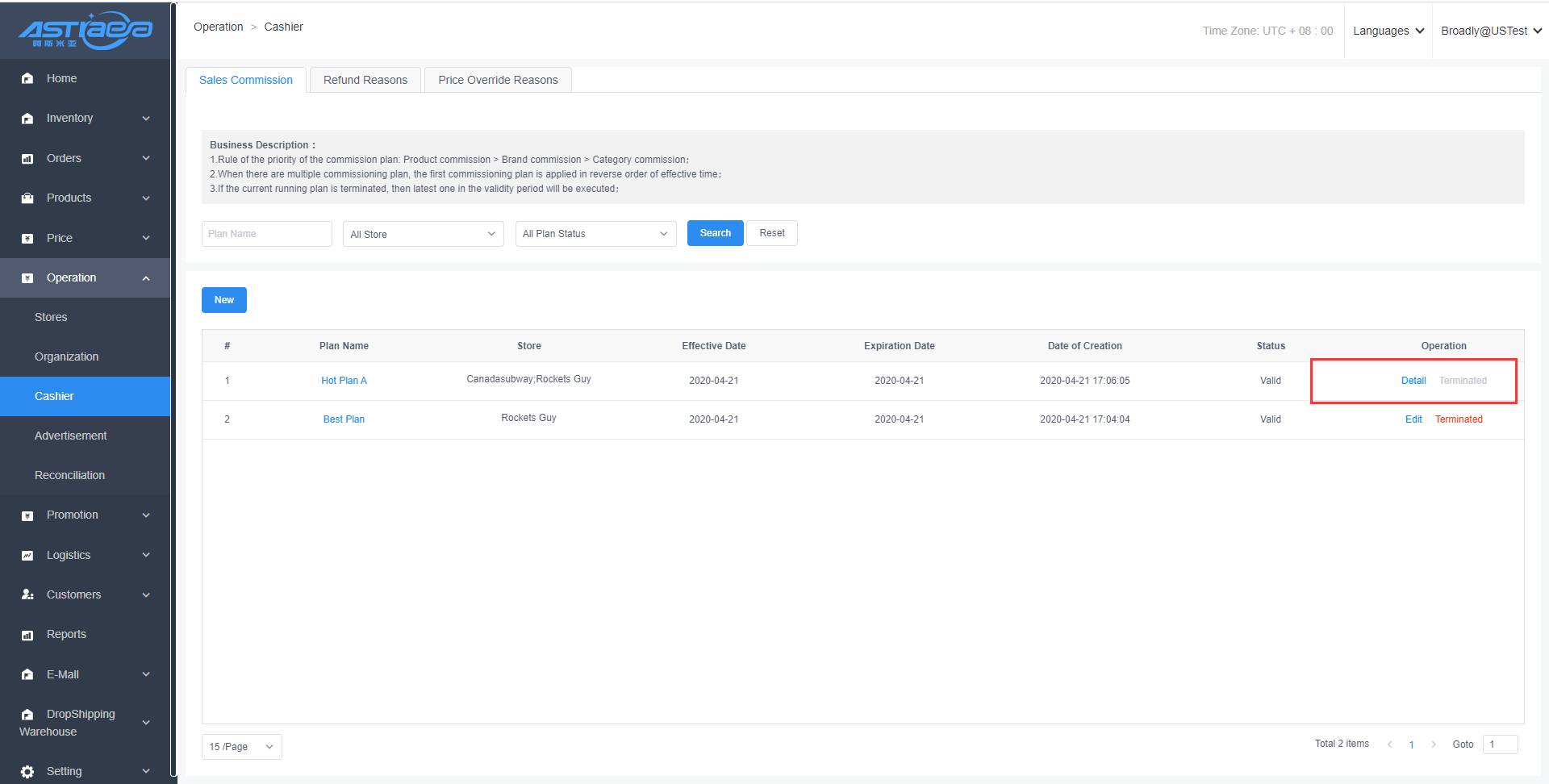Click the Reports icon in sidebar
Screen dimensions: 1549x784
(x=27, y=635)
